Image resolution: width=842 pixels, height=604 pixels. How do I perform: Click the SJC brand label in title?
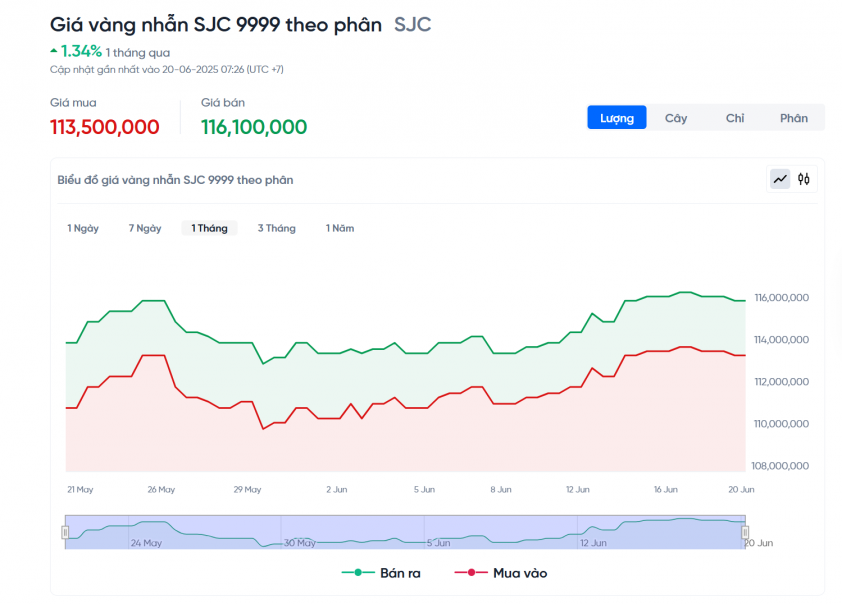point(412,25)
